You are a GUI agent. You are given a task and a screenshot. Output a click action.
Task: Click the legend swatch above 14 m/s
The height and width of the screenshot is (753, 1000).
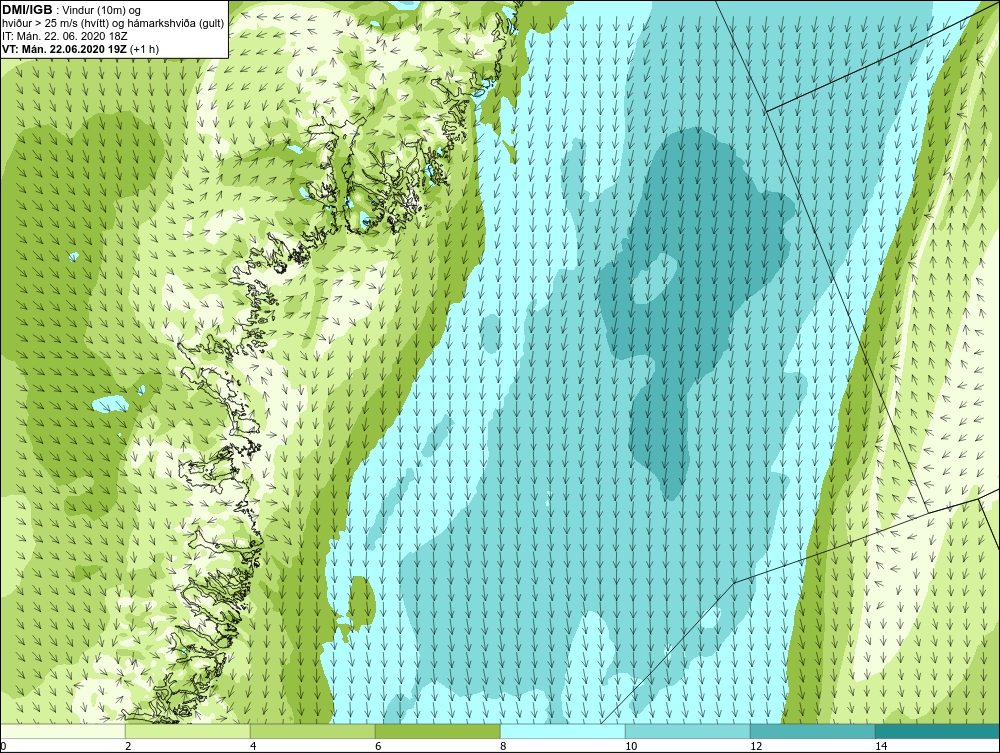938,731
